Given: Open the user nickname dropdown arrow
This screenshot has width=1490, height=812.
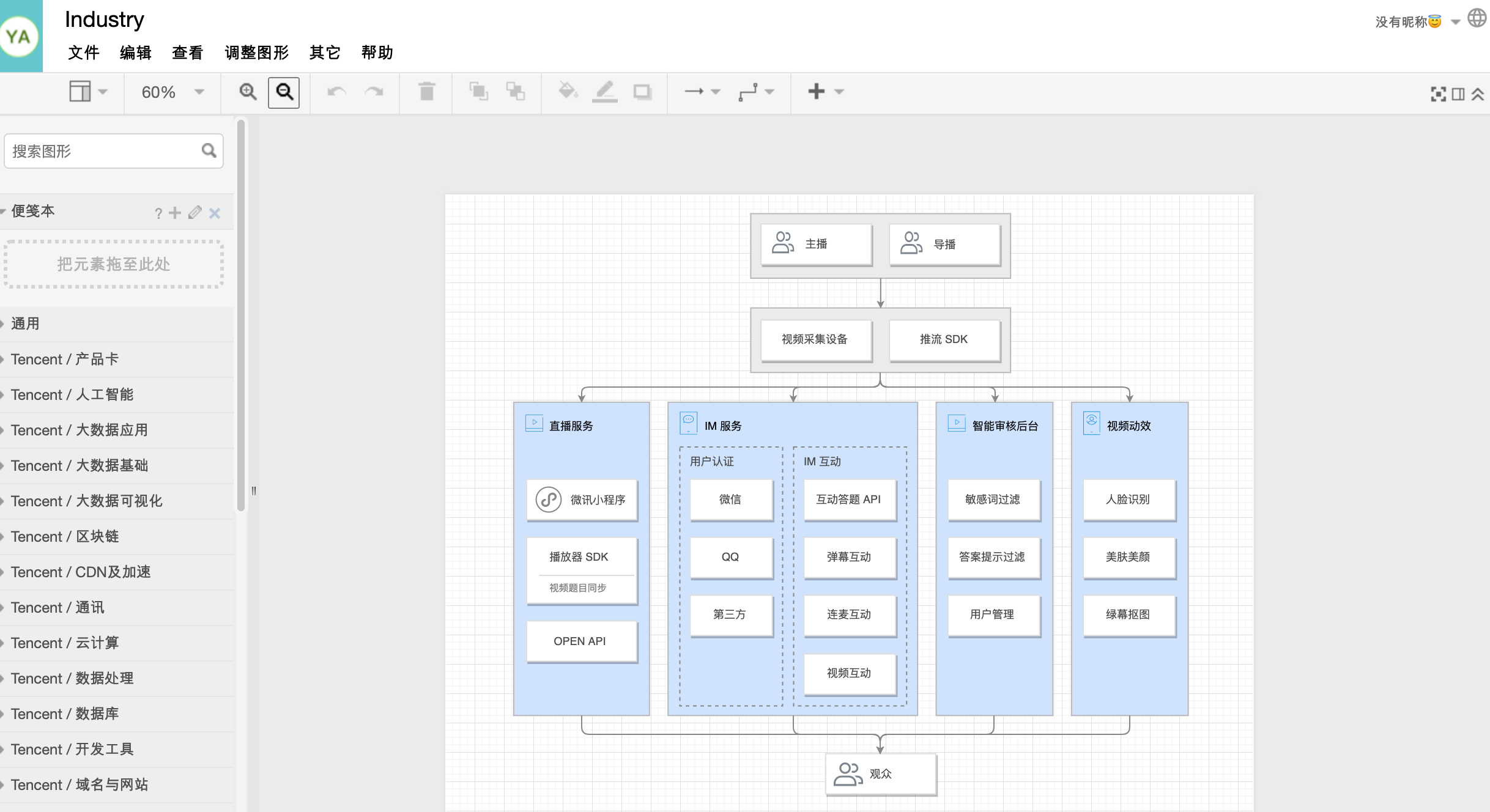Looking at the screenshot, I should pyautogui.click(x=1456, y=22).
